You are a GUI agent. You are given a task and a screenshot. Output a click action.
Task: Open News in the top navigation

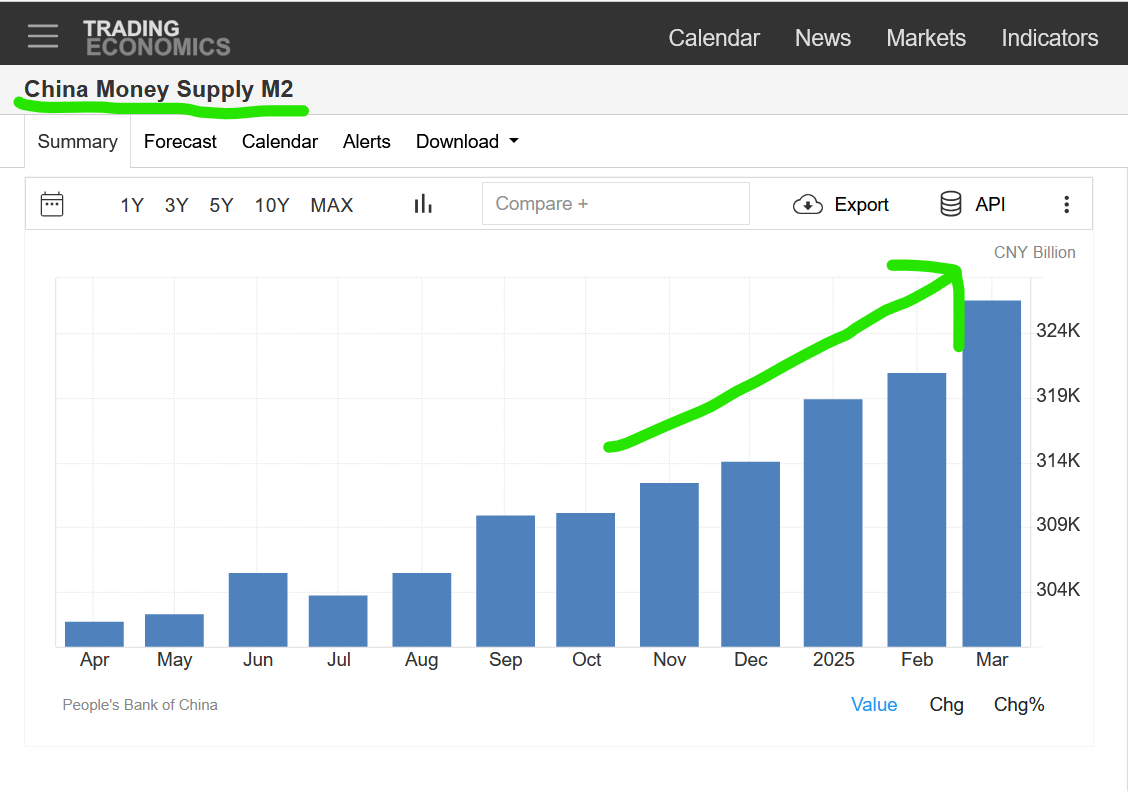[x=822, y=38]
